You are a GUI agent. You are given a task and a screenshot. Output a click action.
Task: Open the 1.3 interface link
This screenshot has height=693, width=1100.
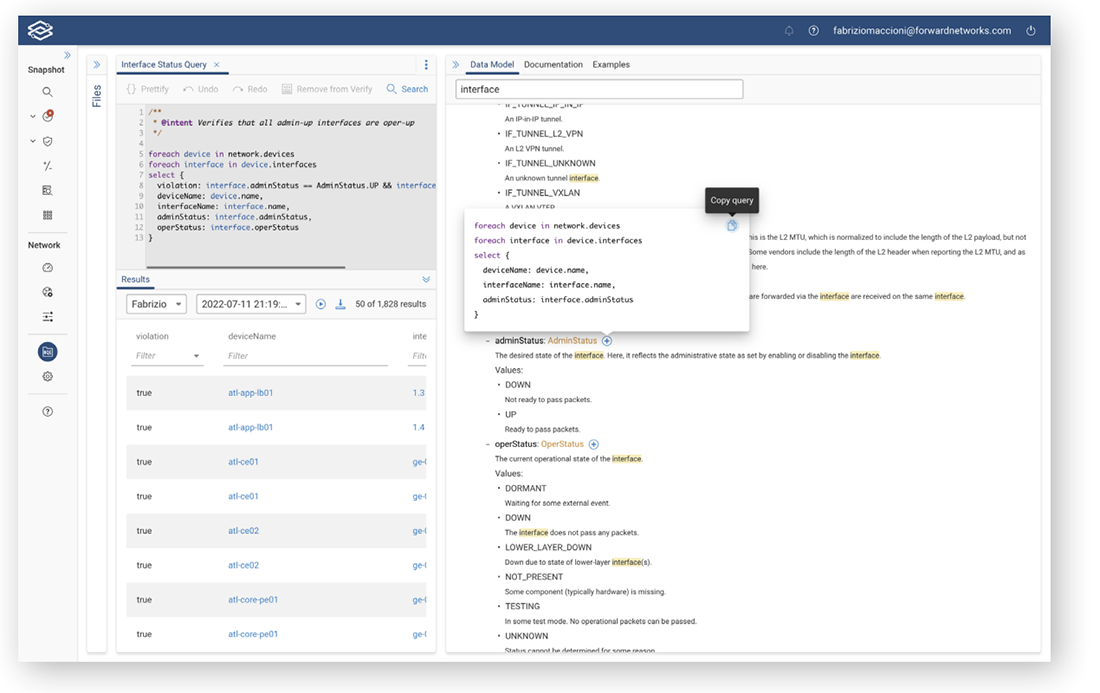tap(419, 393)
